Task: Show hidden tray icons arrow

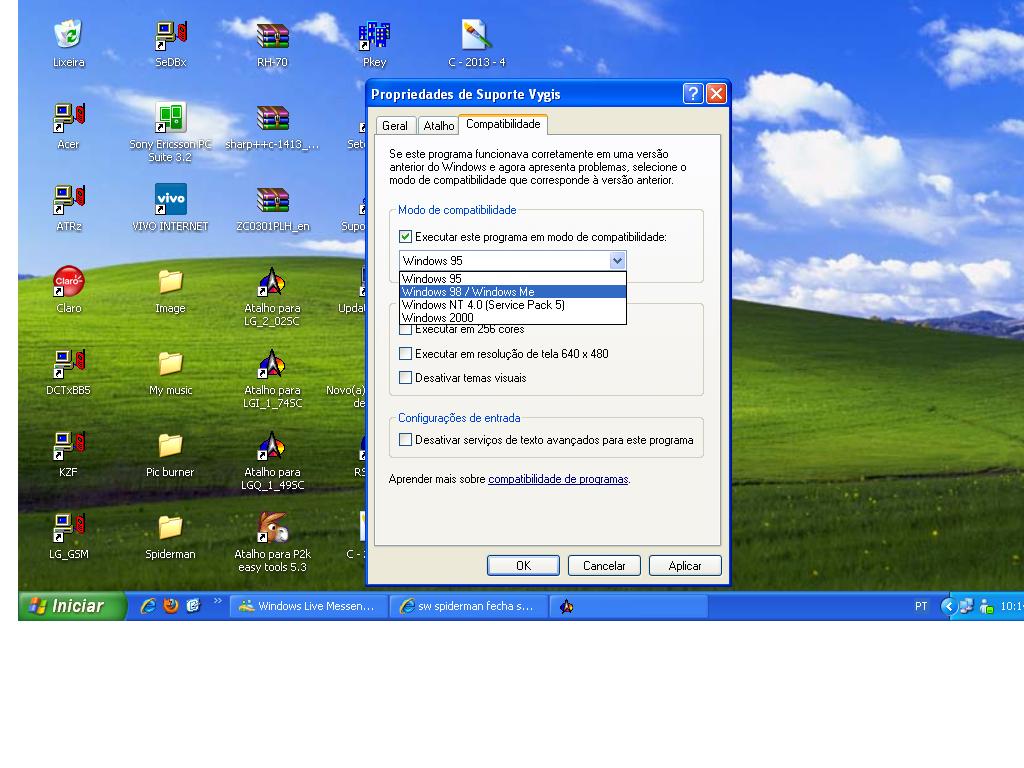Action: tap(948, 606)
